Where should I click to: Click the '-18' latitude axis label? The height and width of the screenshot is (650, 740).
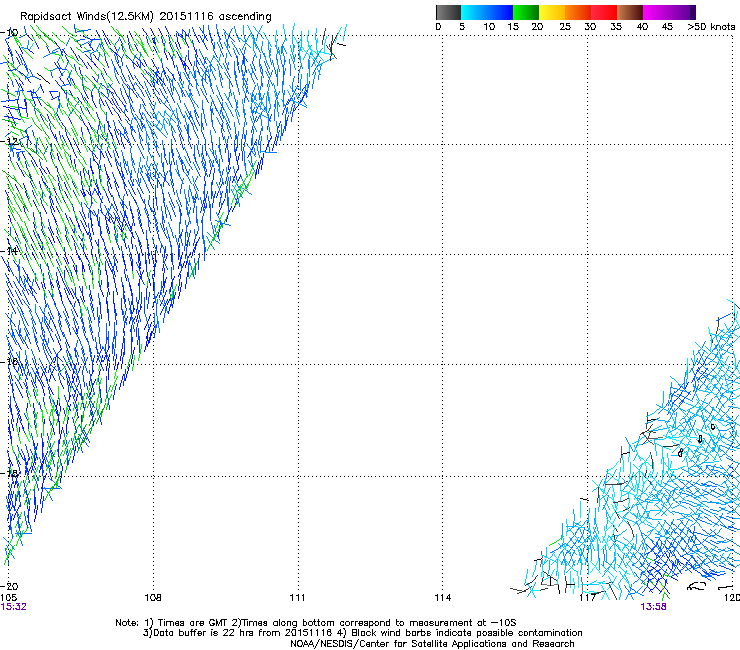point(10,473)
